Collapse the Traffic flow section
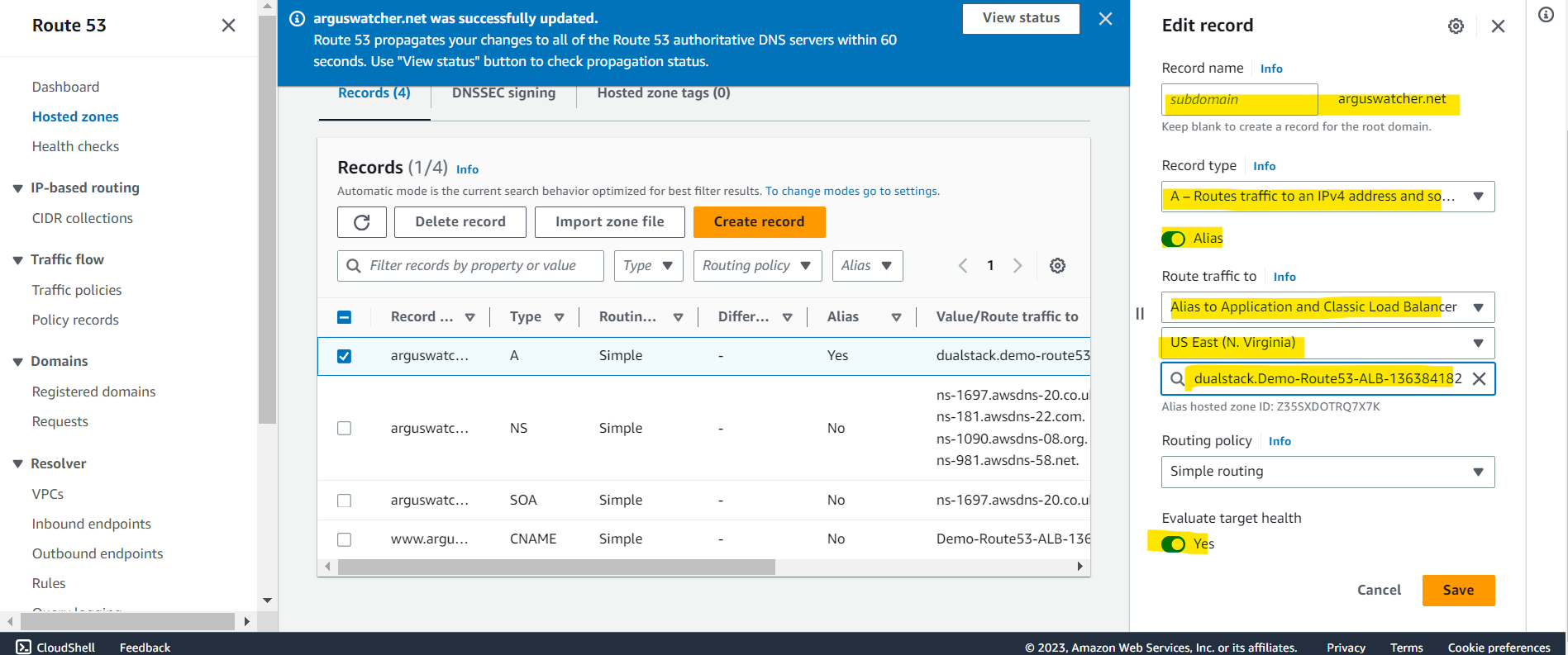This screenshot has height=655, width=1568. 17,260
